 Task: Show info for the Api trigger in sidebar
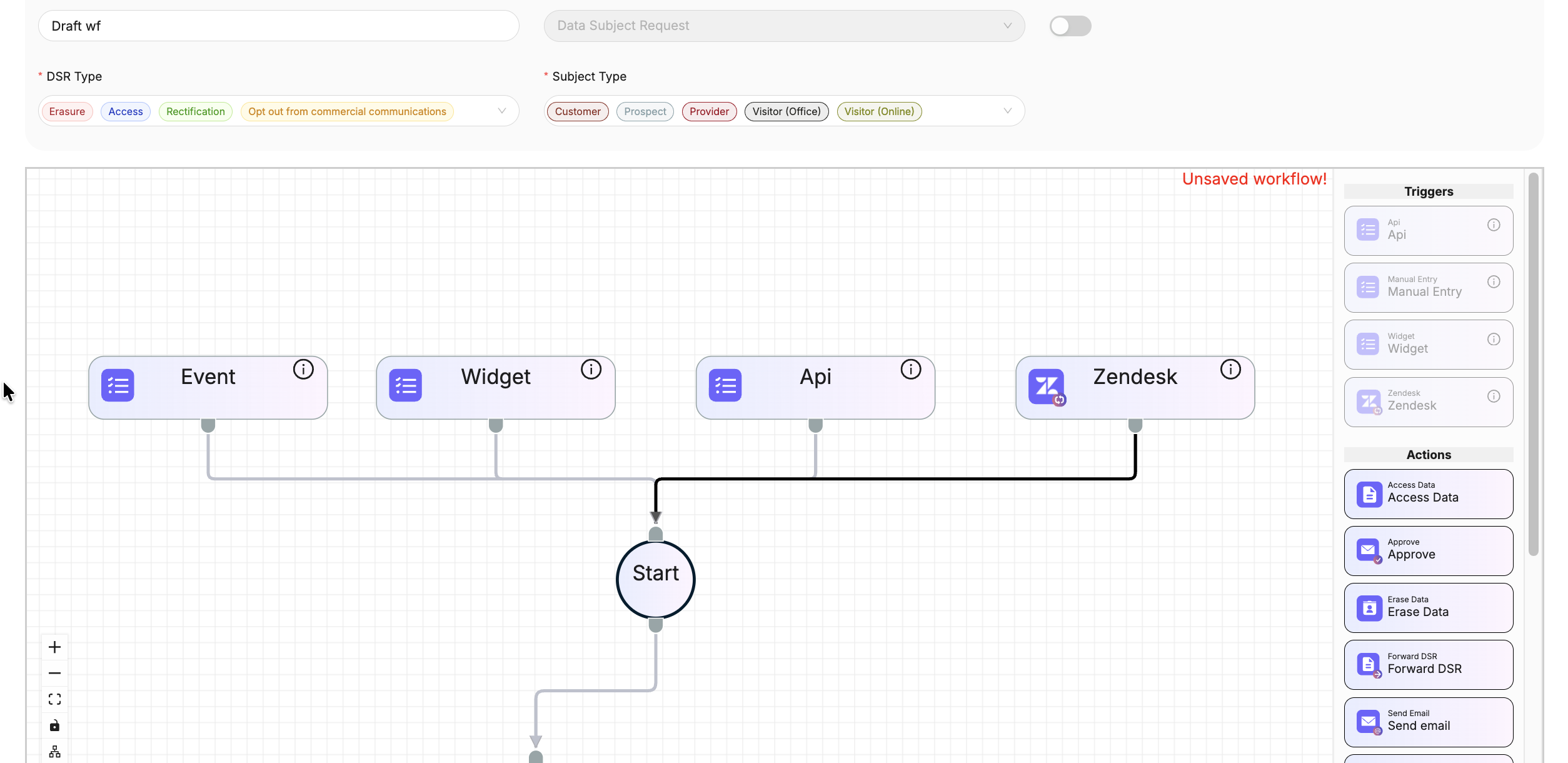1494,225
